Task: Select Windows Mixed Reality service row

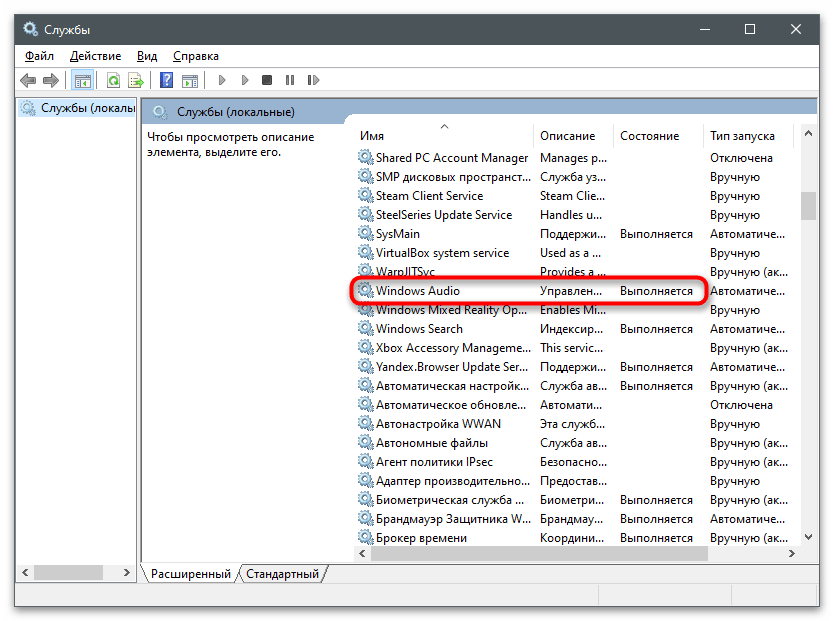Action: 574,310
